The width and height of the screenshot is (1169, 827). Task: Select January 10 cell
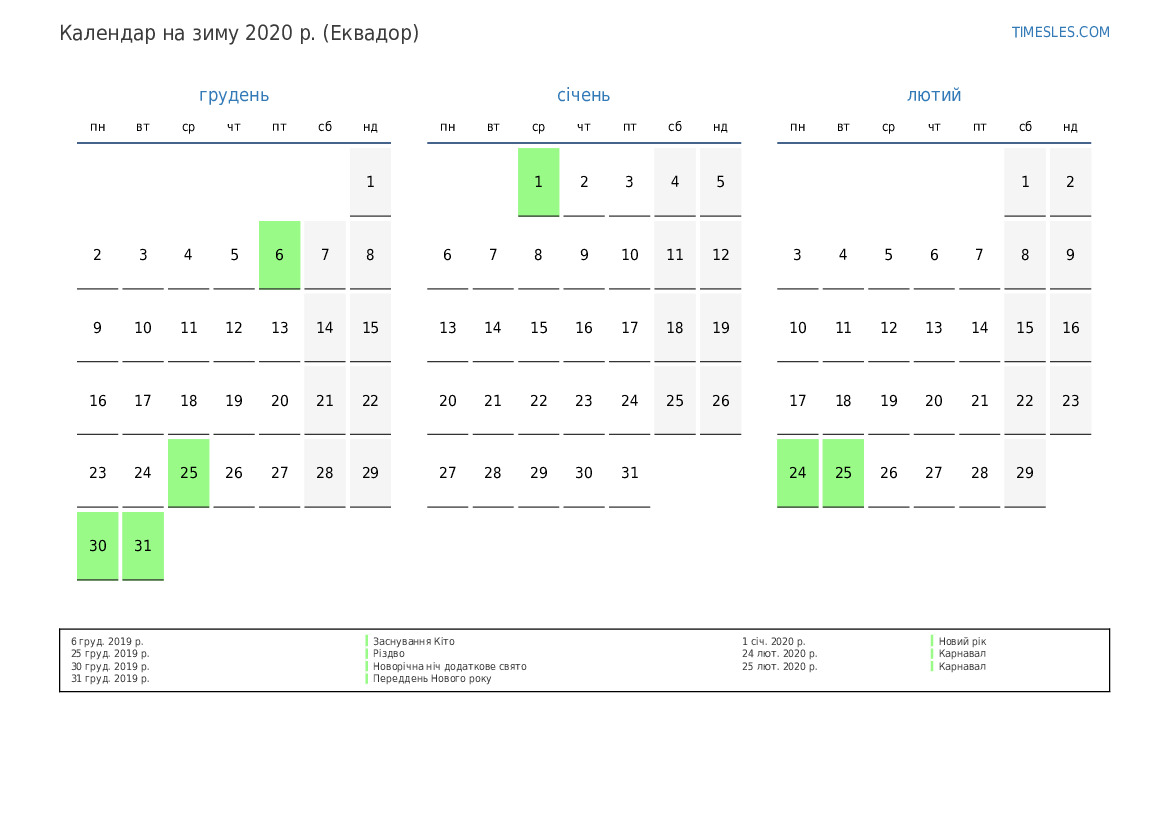click(629, 255)
